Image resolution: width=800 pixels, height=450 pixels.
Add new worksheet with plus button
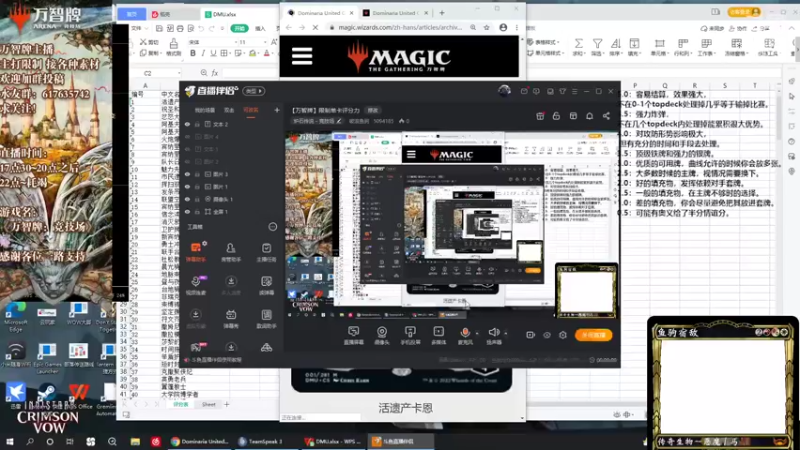pyautogui.click(x=227, y=404)
